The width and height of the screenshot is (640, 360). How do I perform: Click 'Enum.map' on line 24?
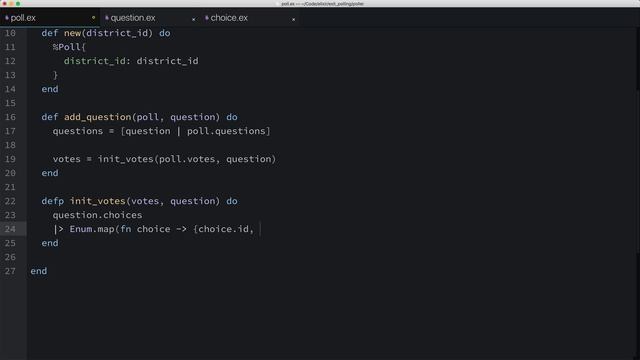click(92, 229)
